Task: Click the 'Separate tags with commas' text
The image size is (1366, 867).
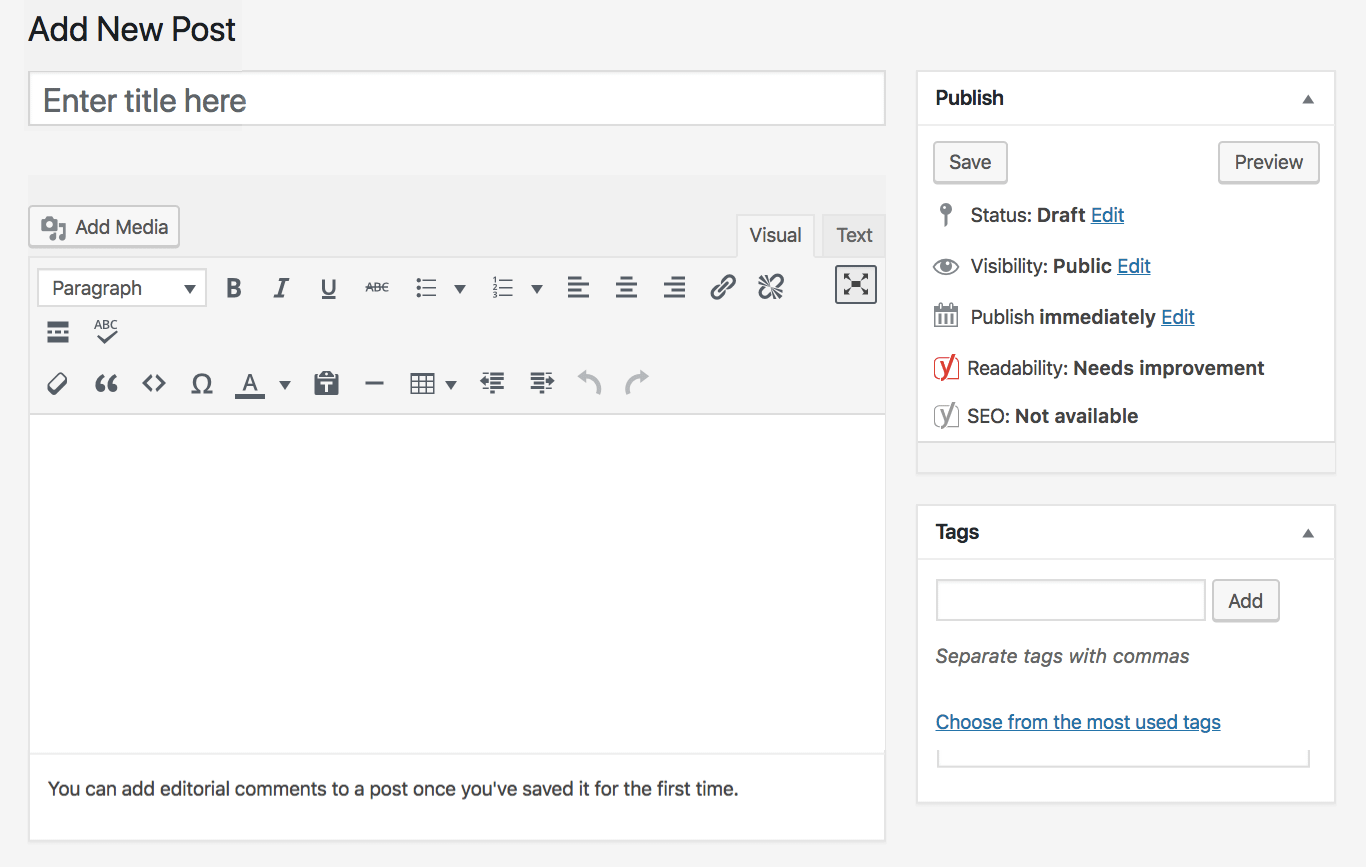Action: 1063,657
